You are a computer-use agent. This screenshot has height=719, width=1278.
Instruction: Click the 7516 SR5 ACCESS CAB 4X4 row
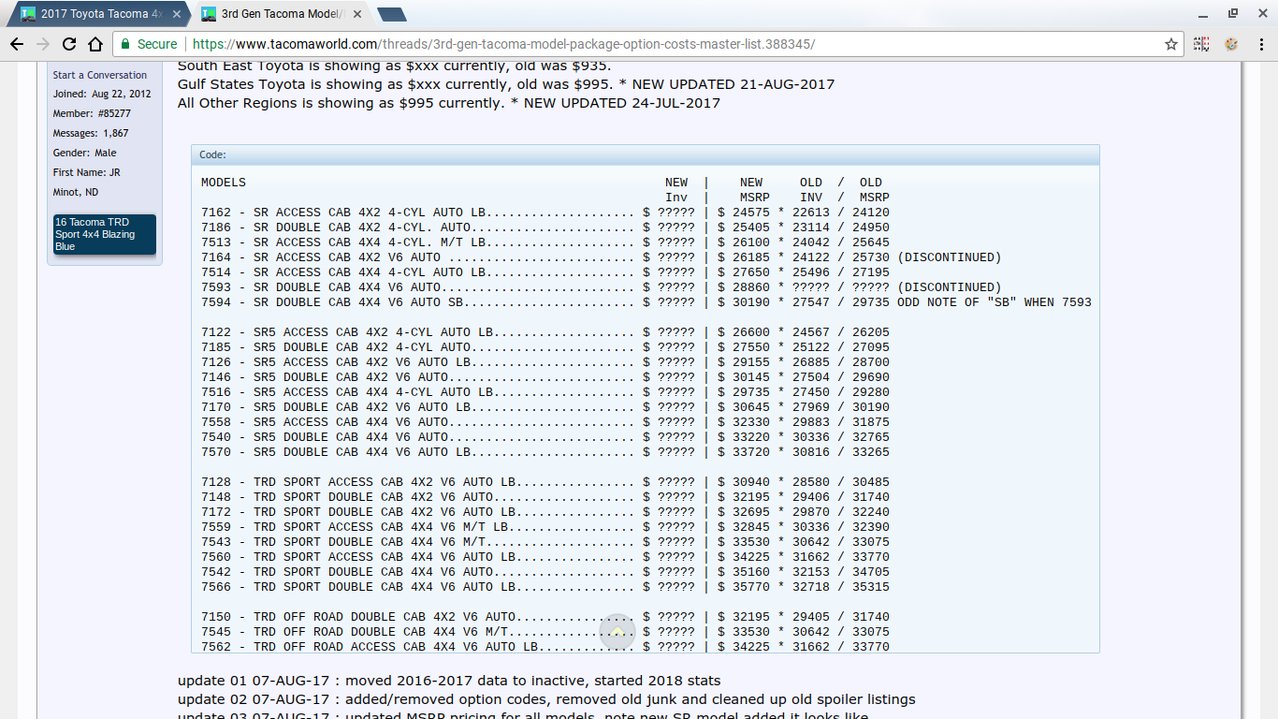pos(545,392)
